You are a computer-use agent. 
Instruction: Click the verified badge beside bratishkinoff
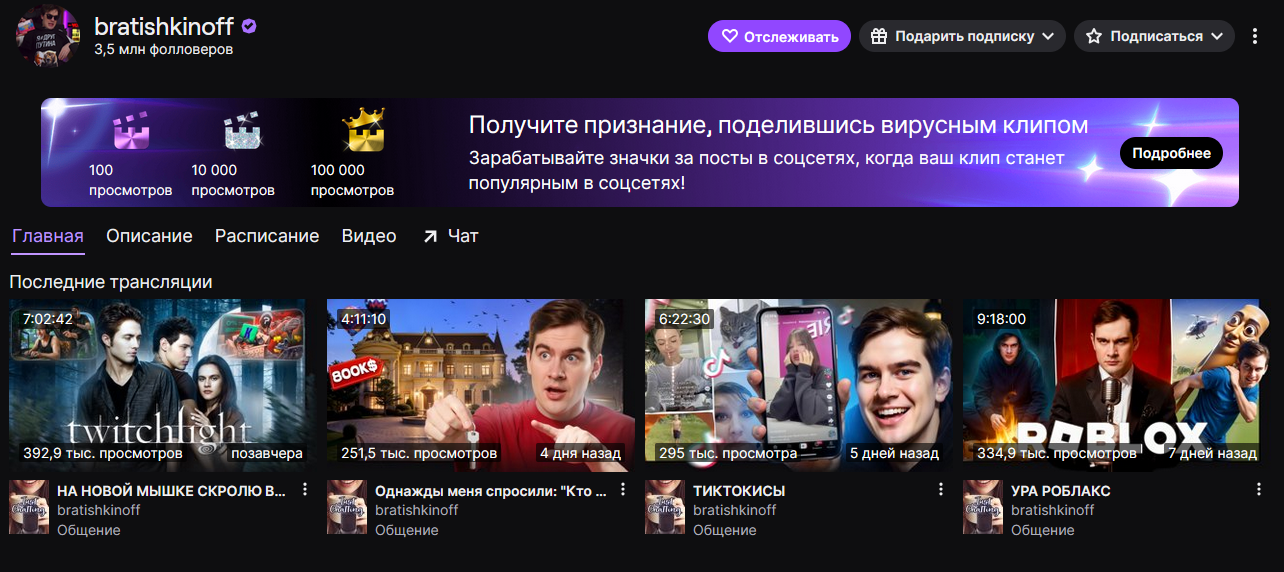tap(249, 27)
